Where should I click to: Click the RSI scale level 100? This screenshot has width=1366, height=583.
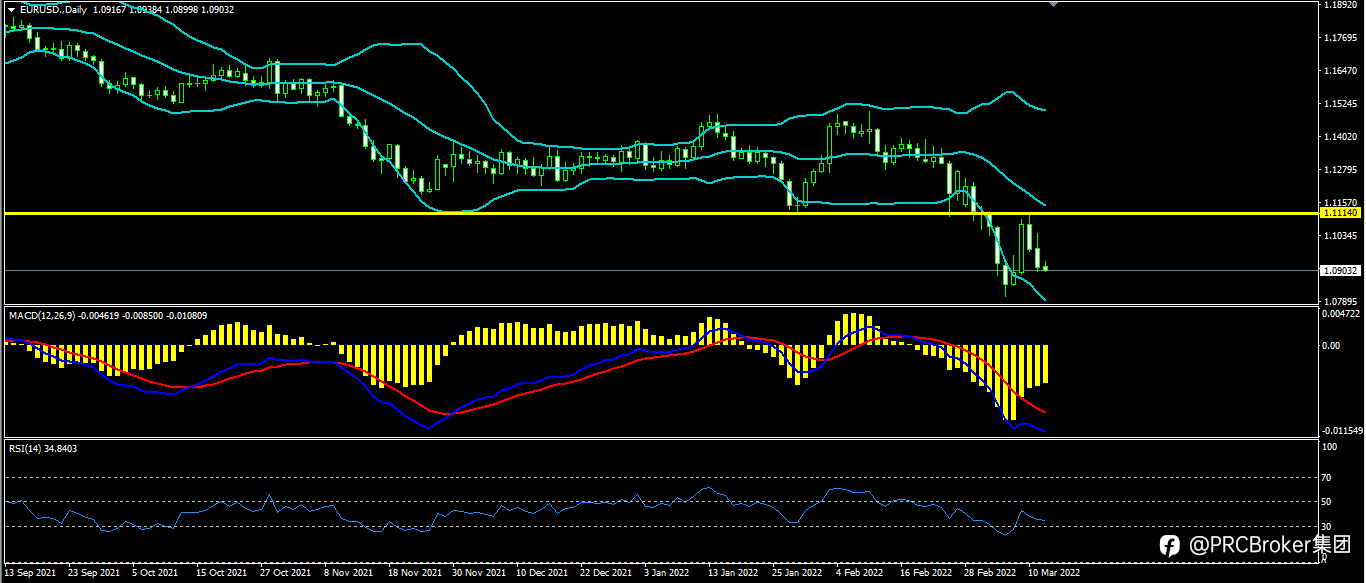(1329, 447)
